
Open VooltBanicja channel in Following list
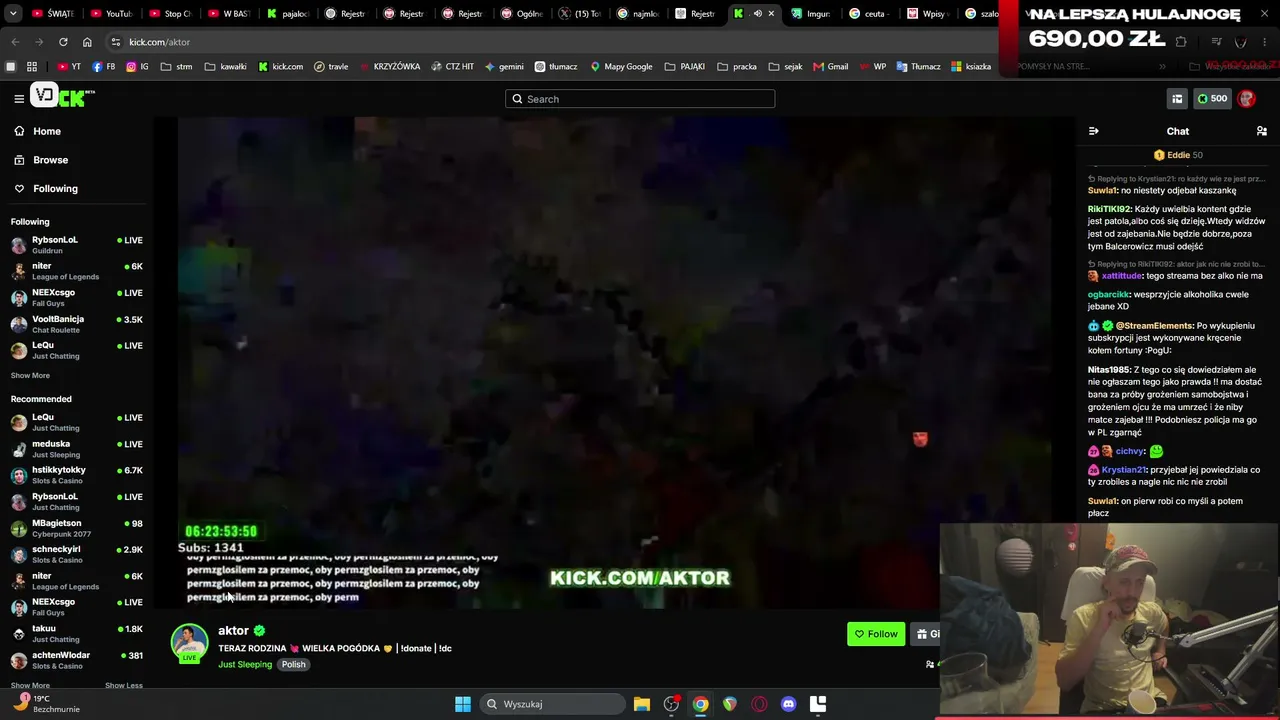tap(76, 324)
